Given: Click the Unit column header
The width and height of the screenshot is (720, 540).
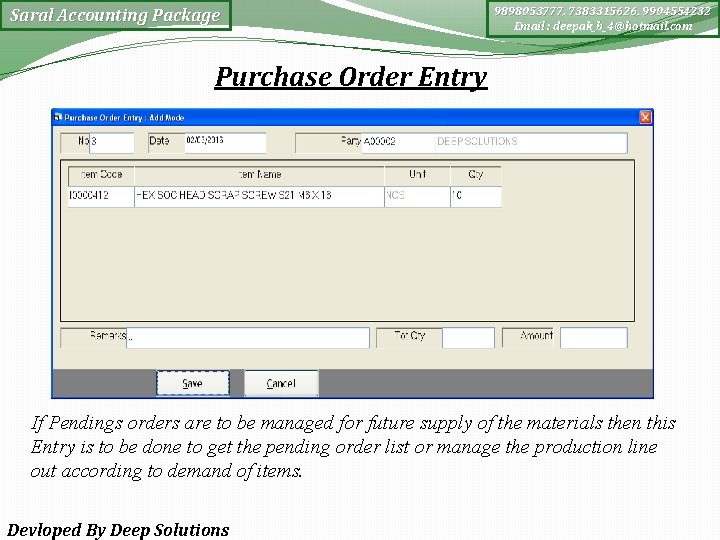Looking at the screenshot, I should pos(417,175).
